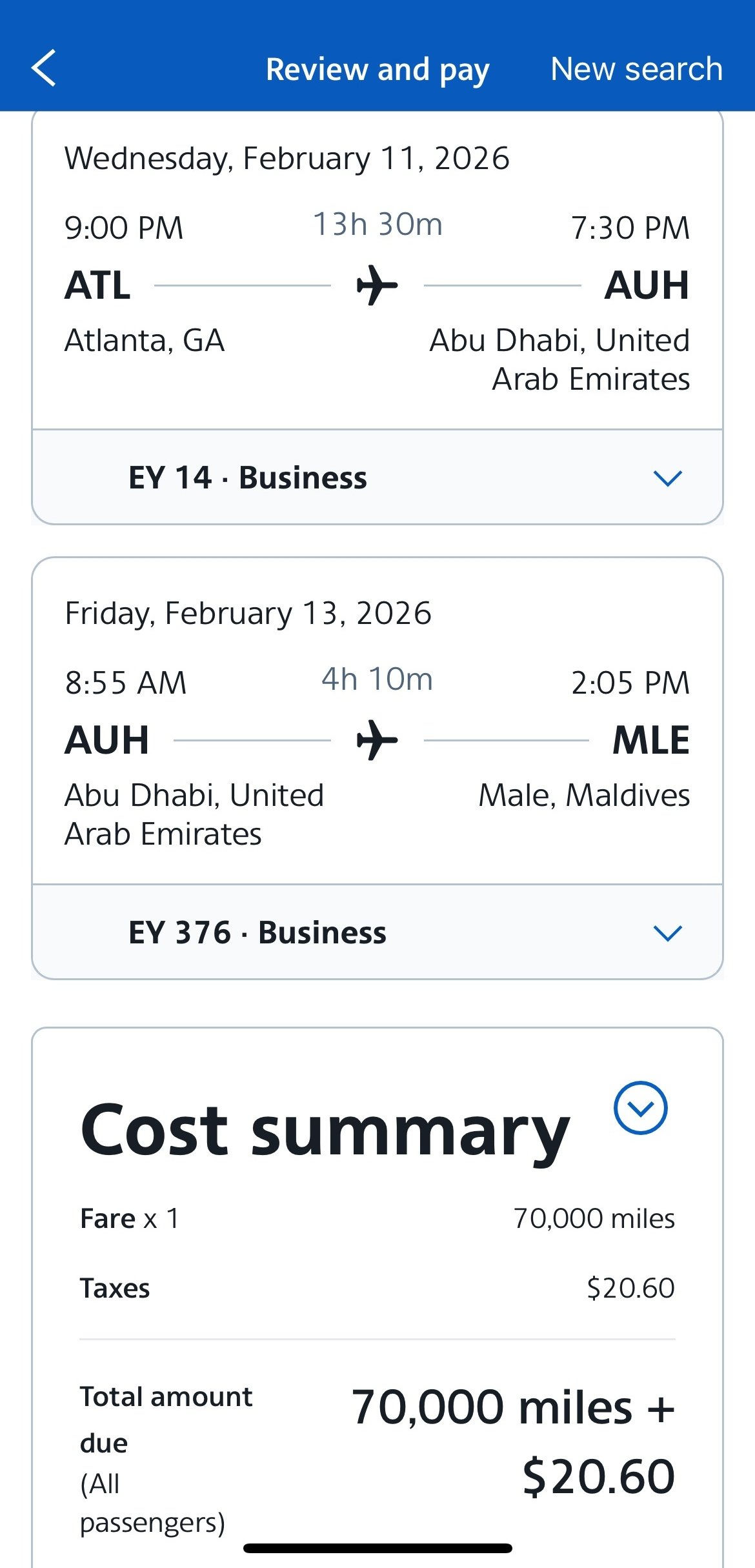Viewport: 755px width, 1568px height.
Task: Tap the Review and pay title
Action: tap(377, 69)
